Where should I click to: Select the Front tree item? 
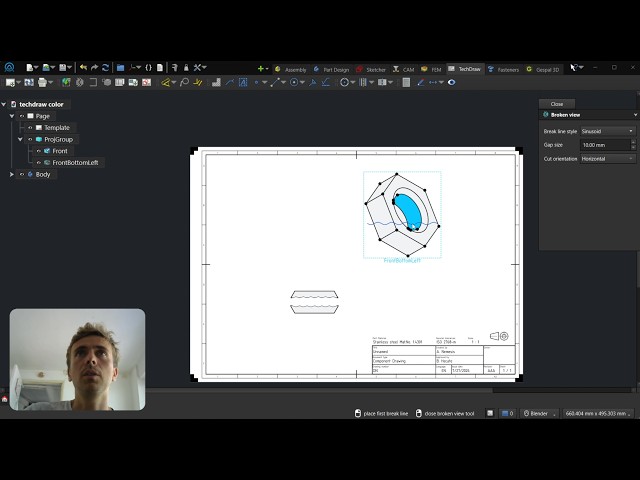[x=60, y=151]
